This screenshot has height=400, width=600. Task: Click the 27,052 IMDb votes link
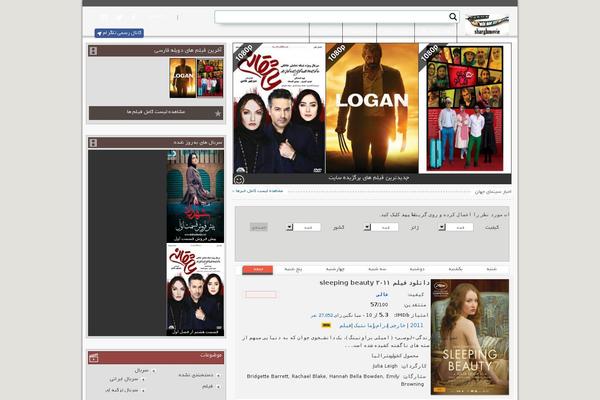tap(321, 315)
